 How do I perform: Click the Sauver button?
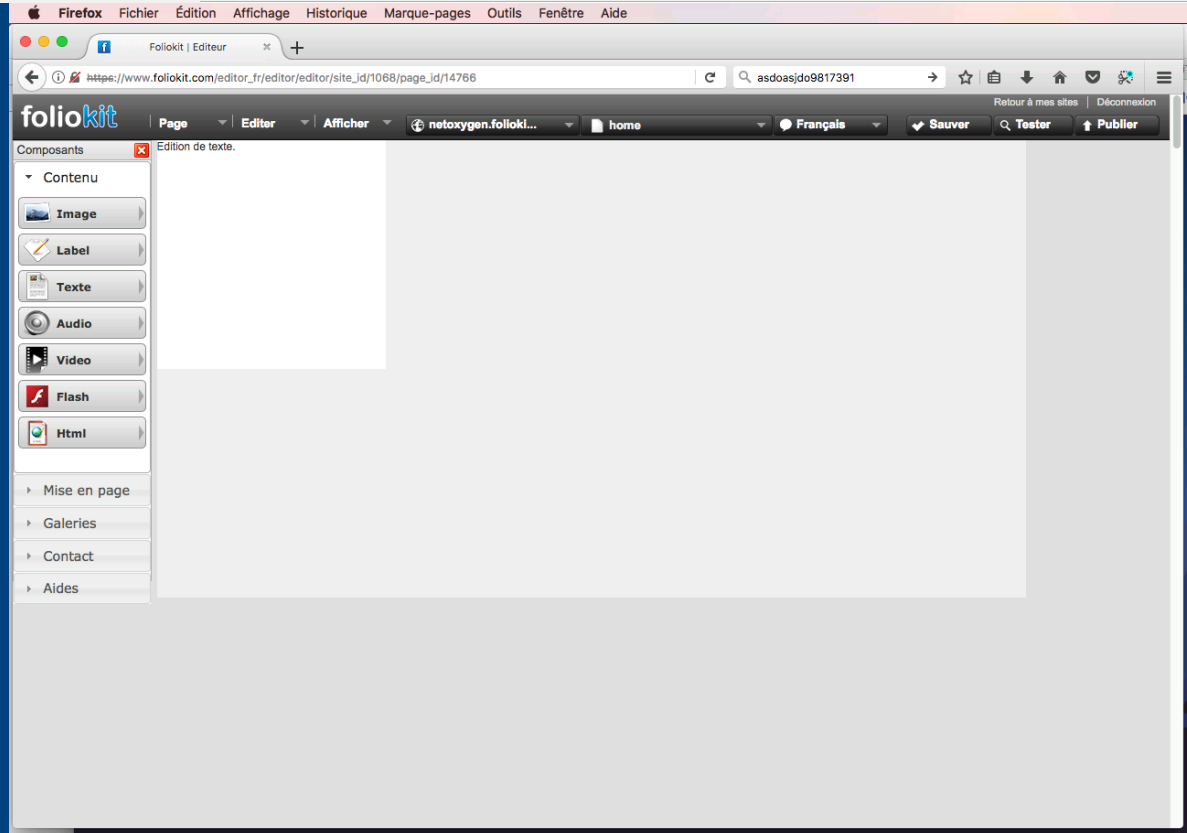tap(940, 125)
